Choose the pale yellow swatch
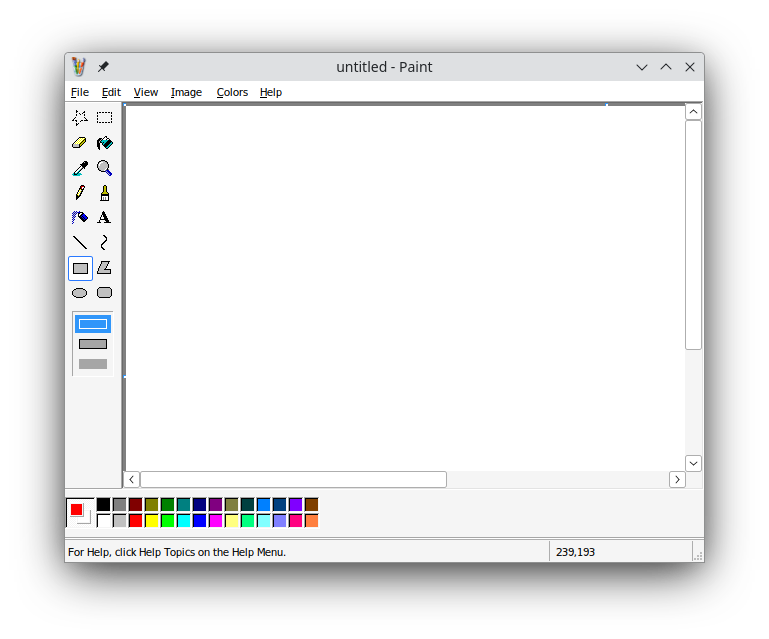 pos(231,520)
